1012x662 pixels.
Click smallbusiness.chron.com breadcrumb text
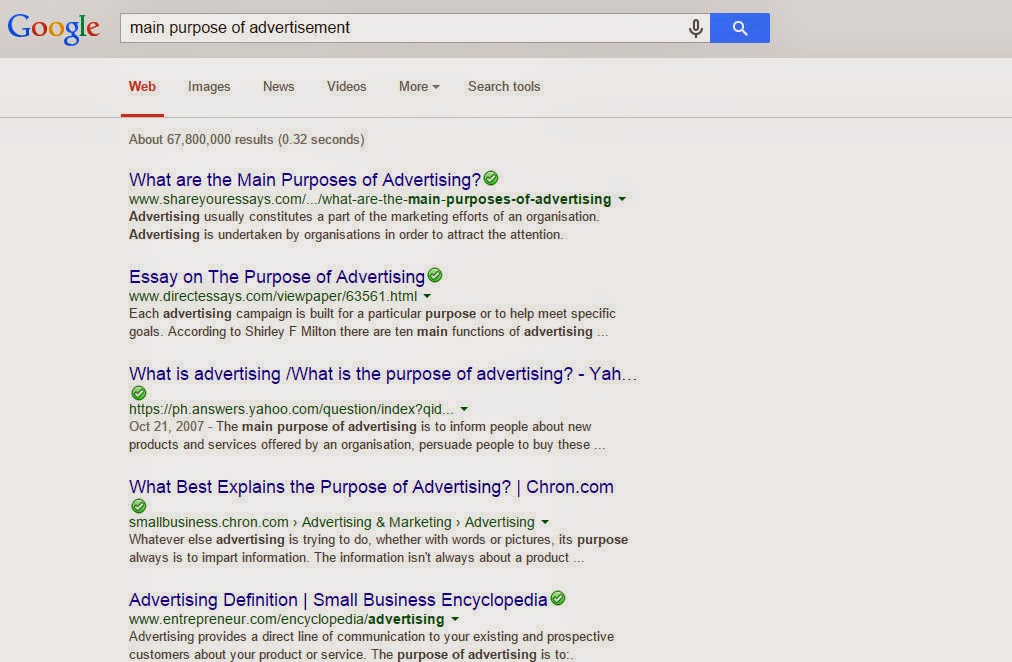(332, 522)
